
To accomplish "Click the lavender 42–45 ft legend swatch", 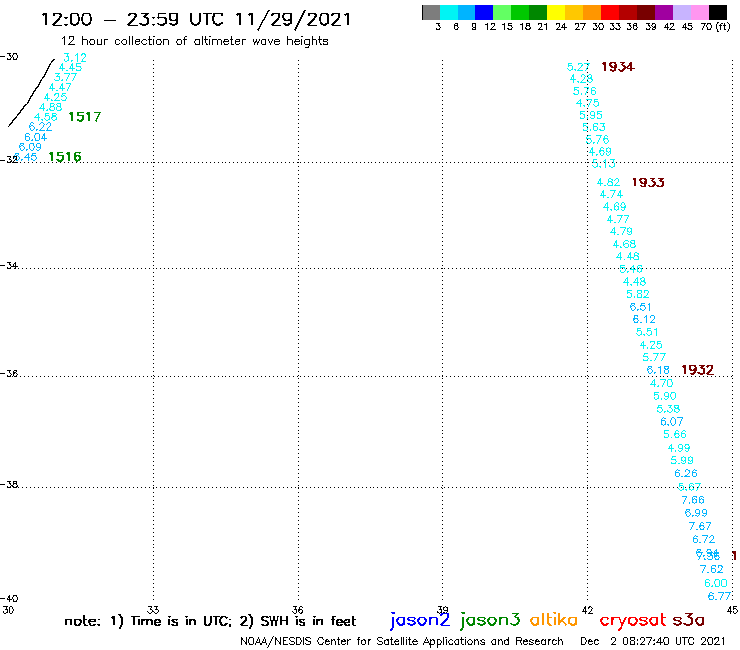I will 681,12.
